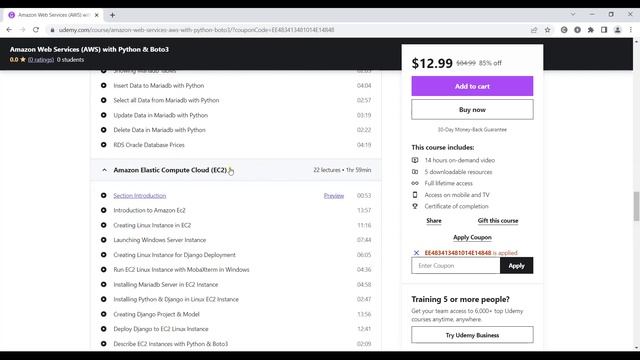
Task: Apply the coupon with Apply button
Action: pyautogui.click(x=516, y=265)
